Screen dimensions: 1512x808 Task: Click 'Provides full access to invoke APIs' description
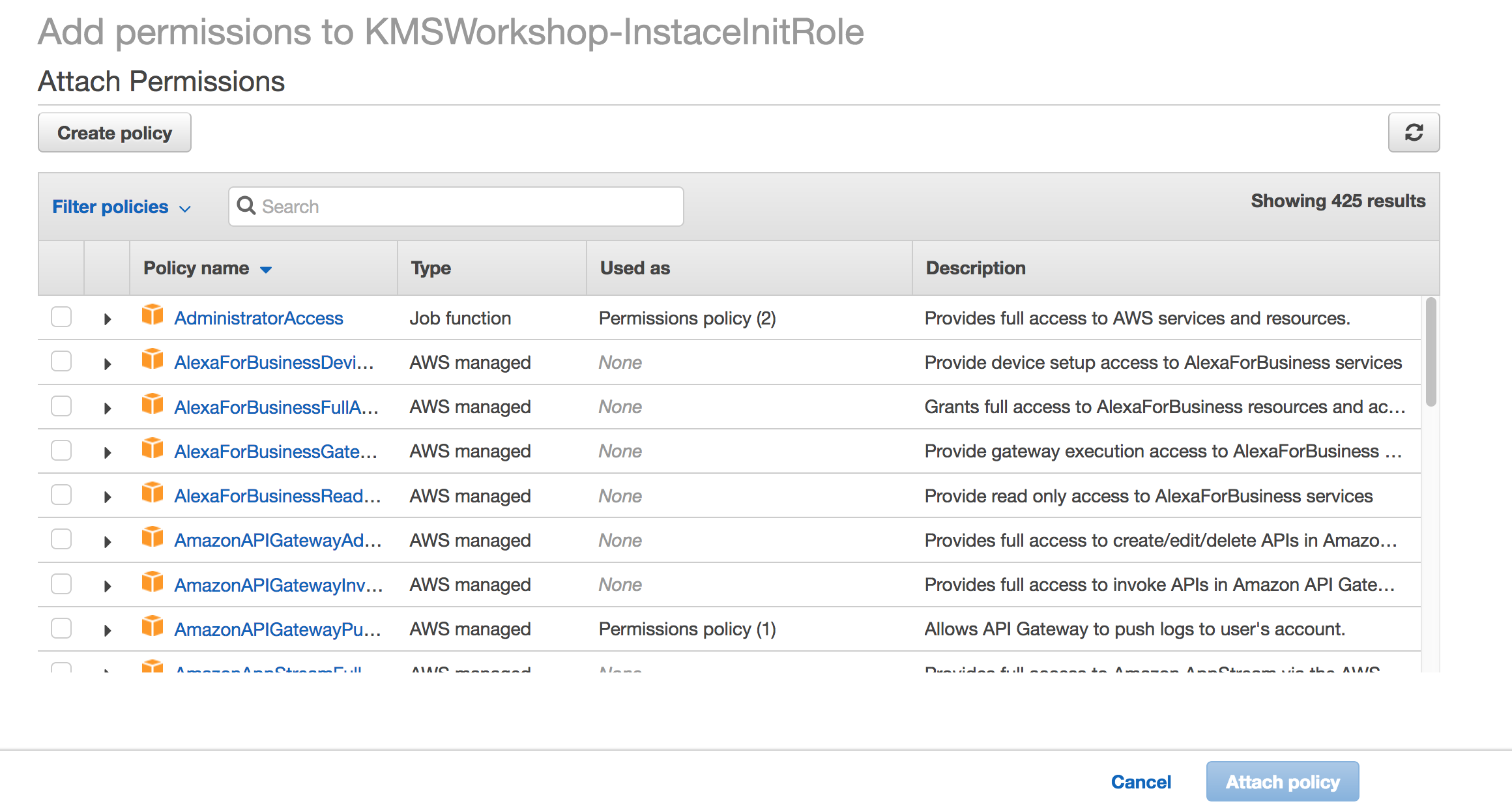1159,584
